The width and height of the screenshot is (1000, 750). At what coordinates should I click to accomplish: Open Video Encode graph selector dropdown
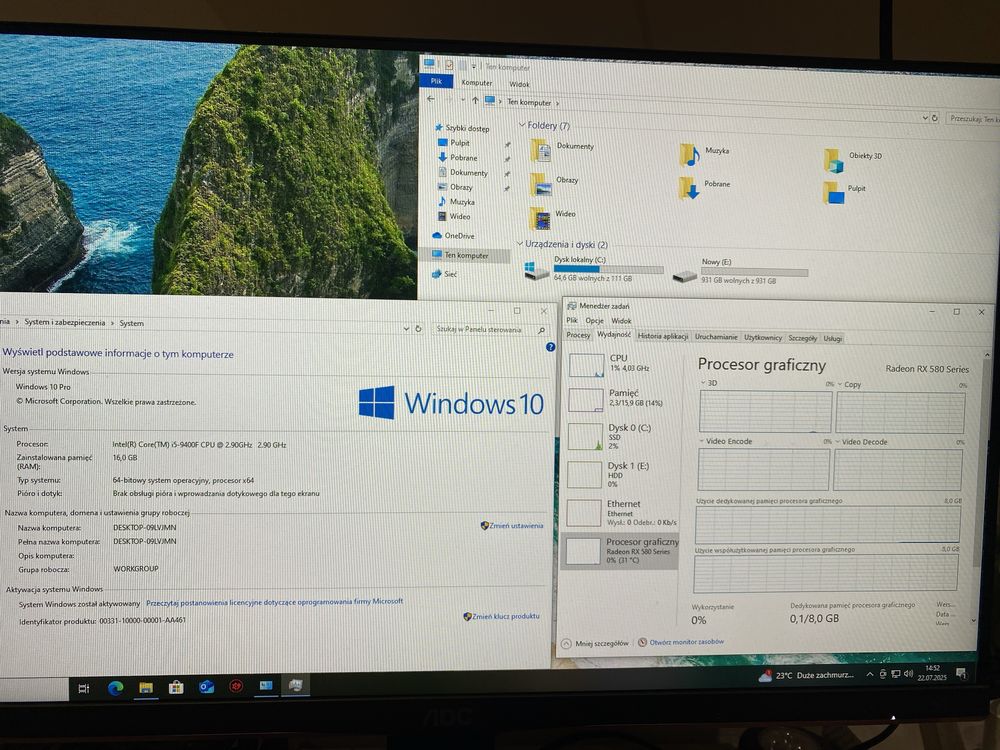(702, 441)
